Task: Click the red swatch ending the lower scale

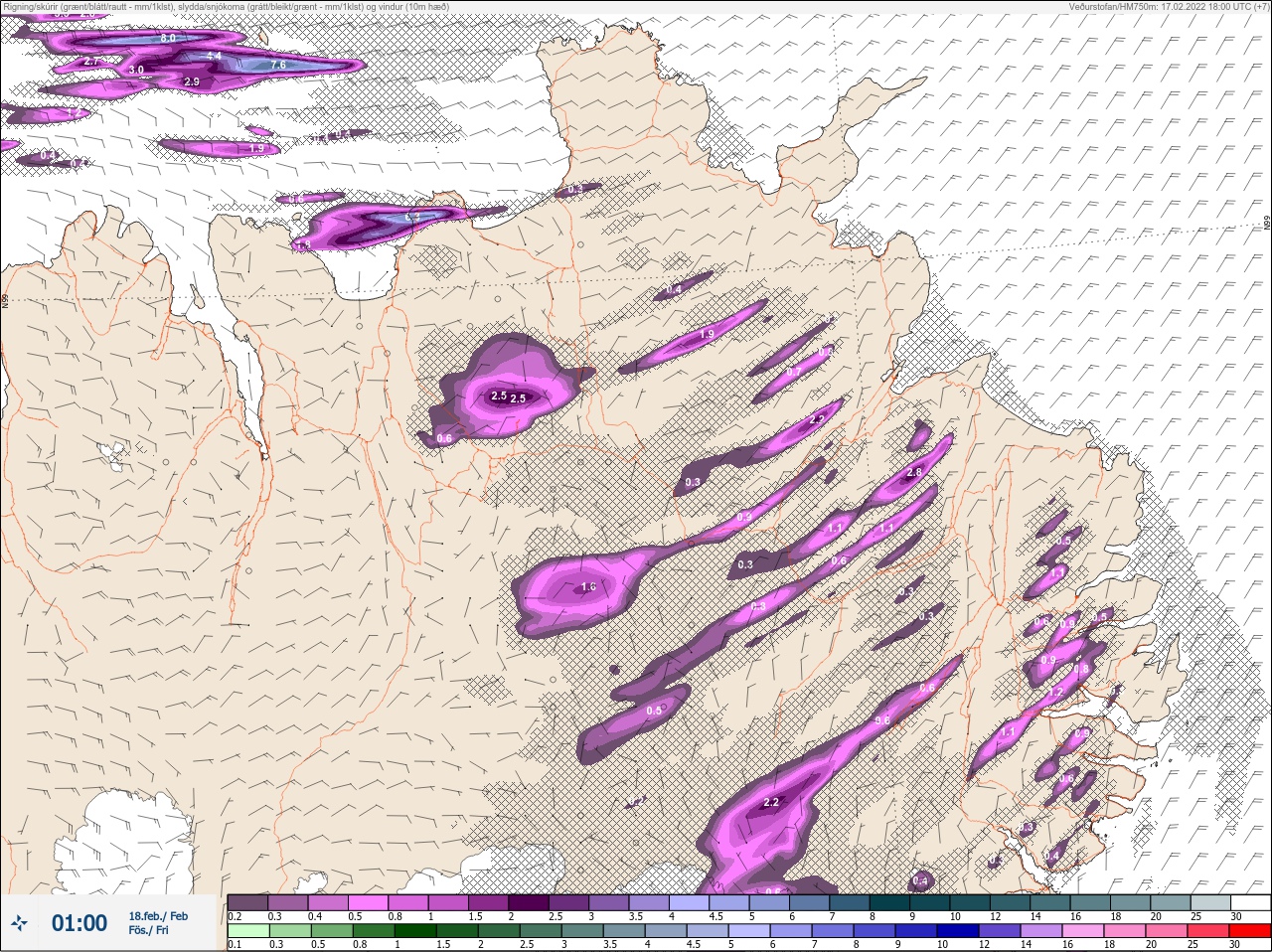Action: [1250, 931]
